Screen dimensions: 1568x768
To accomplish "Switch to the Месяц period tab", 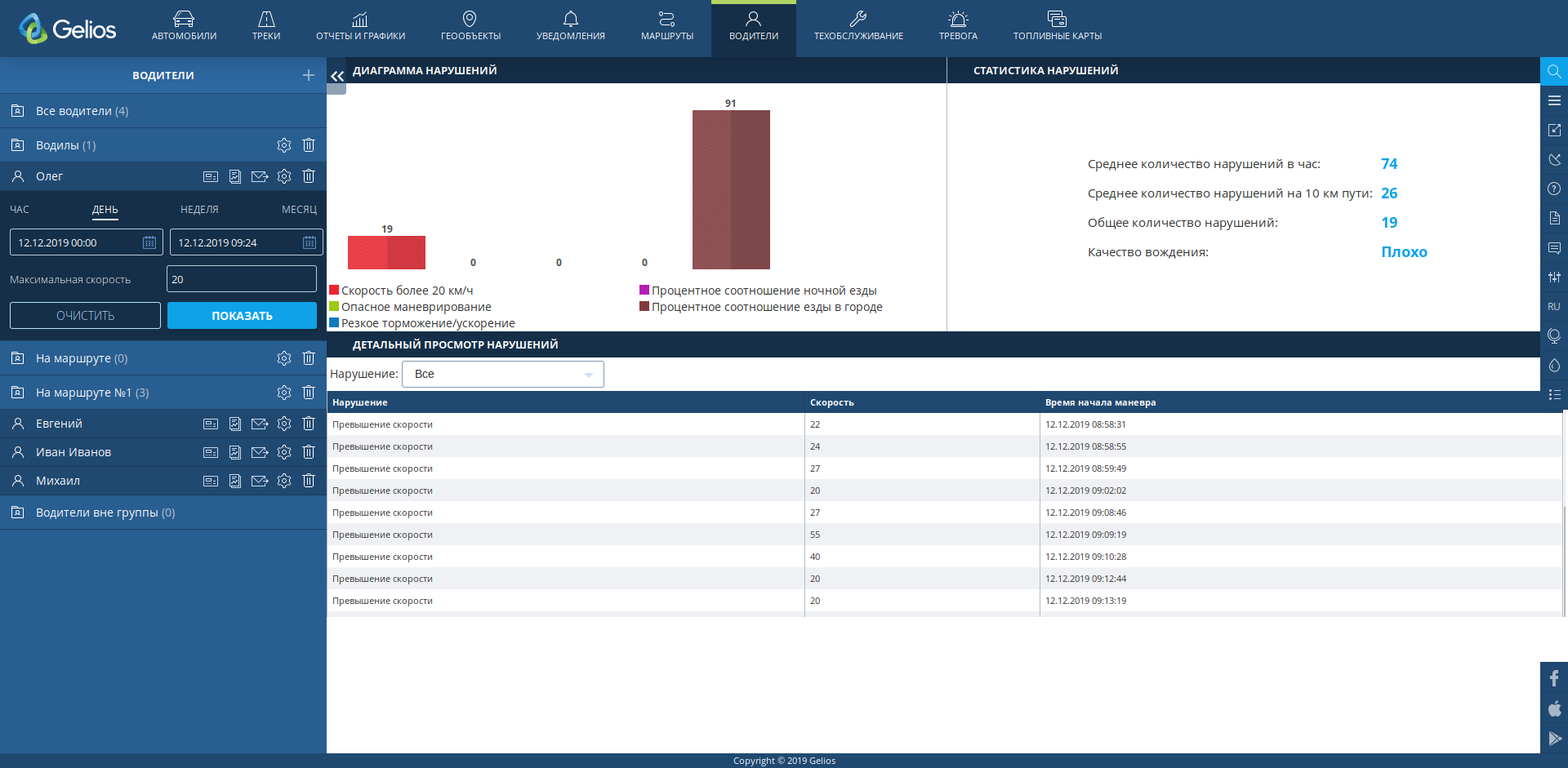I will tap(299, 210).
